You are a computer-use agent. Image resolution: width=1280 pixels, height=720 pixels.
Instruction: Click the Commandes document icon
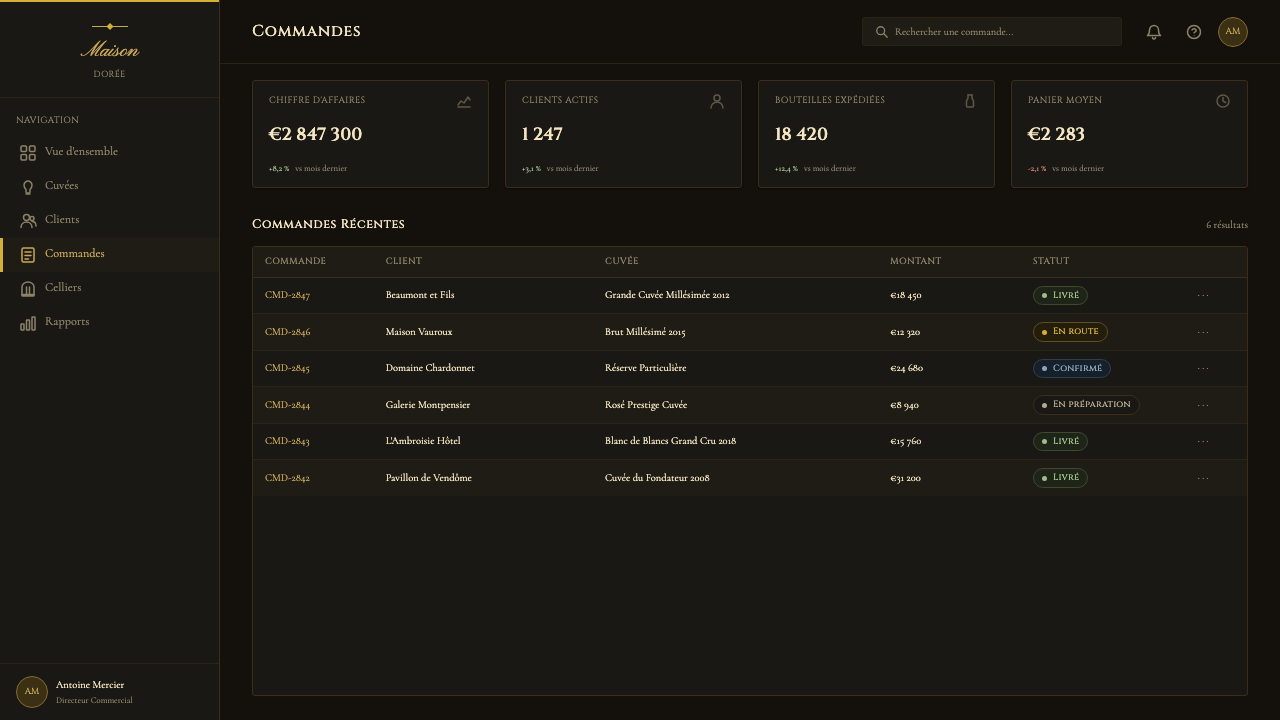coord(28,255)
